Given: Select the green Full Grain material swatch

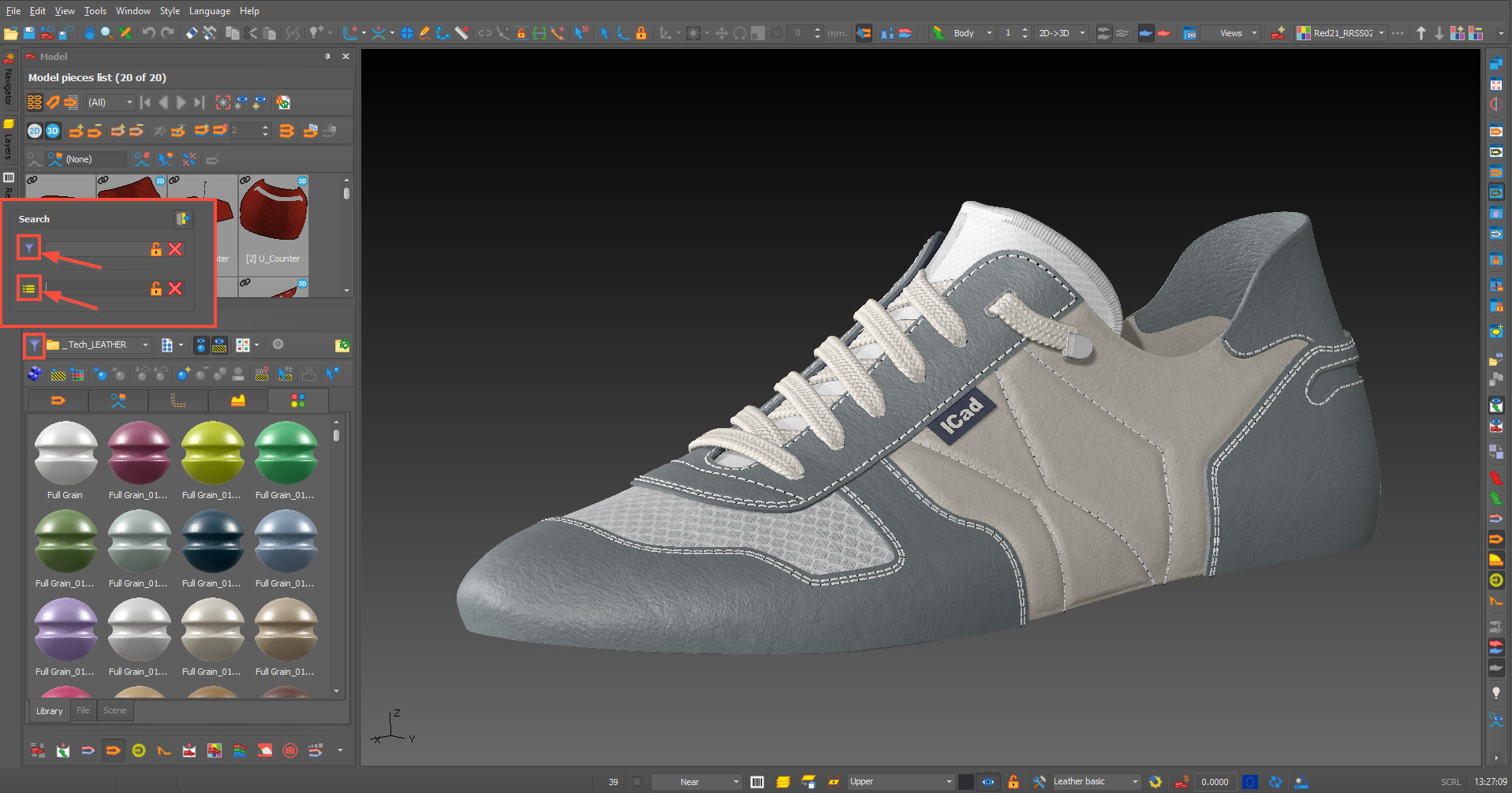Looking at the screenshot, I should tap(286, 453).
